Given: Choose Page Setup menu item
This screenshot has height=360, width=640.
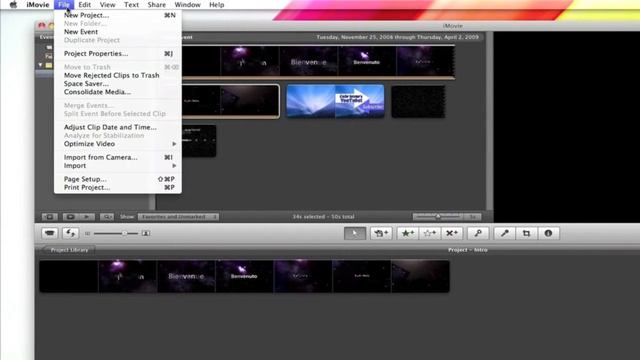Looking at the screenshot, I should (x=118, y=179).
